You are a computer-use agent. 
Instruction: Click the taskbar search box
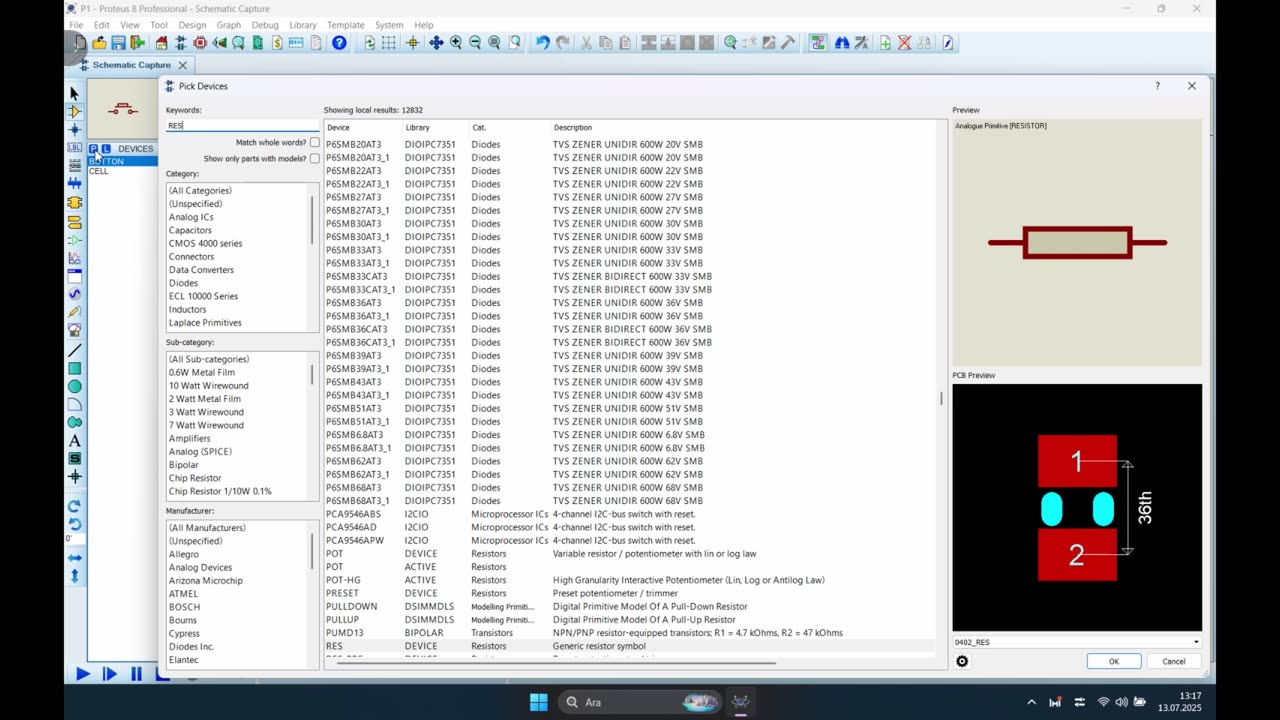640,702
